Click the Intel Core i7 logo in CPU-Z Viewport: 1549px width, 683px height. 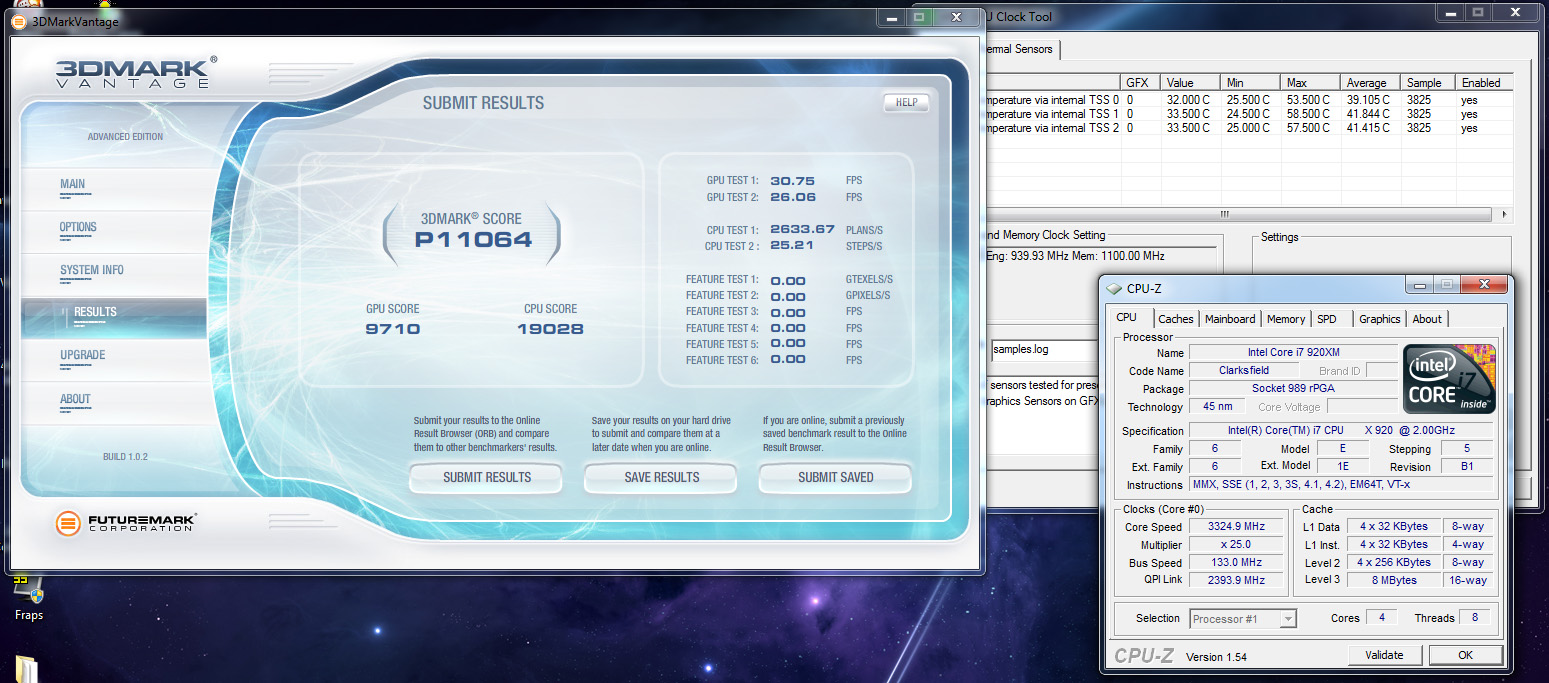point(1450,379)
